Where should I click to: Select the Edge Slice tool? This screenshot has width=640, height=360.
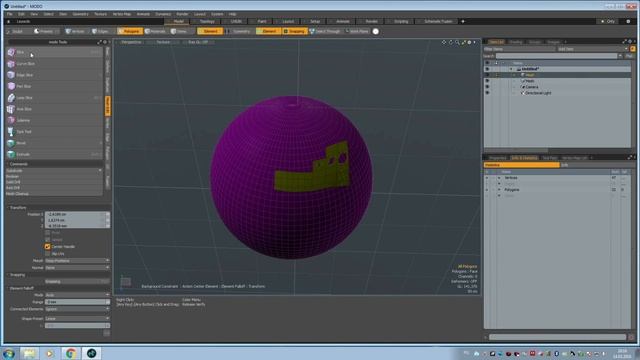54,75
